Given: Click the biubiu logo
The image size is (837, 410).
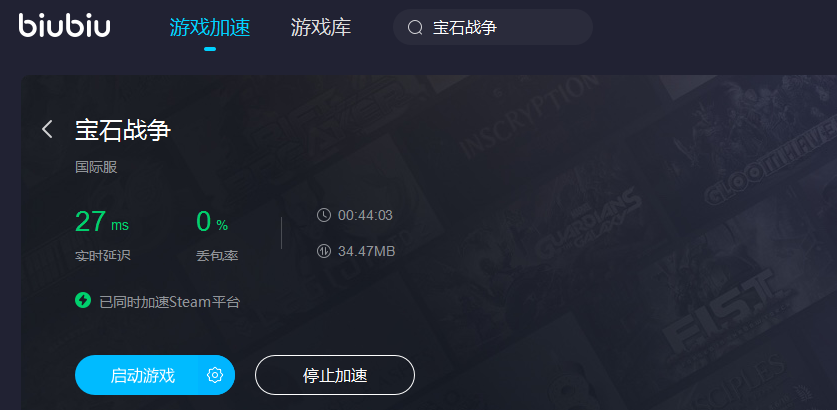Looking at the screenshot, I should (64, 26).
